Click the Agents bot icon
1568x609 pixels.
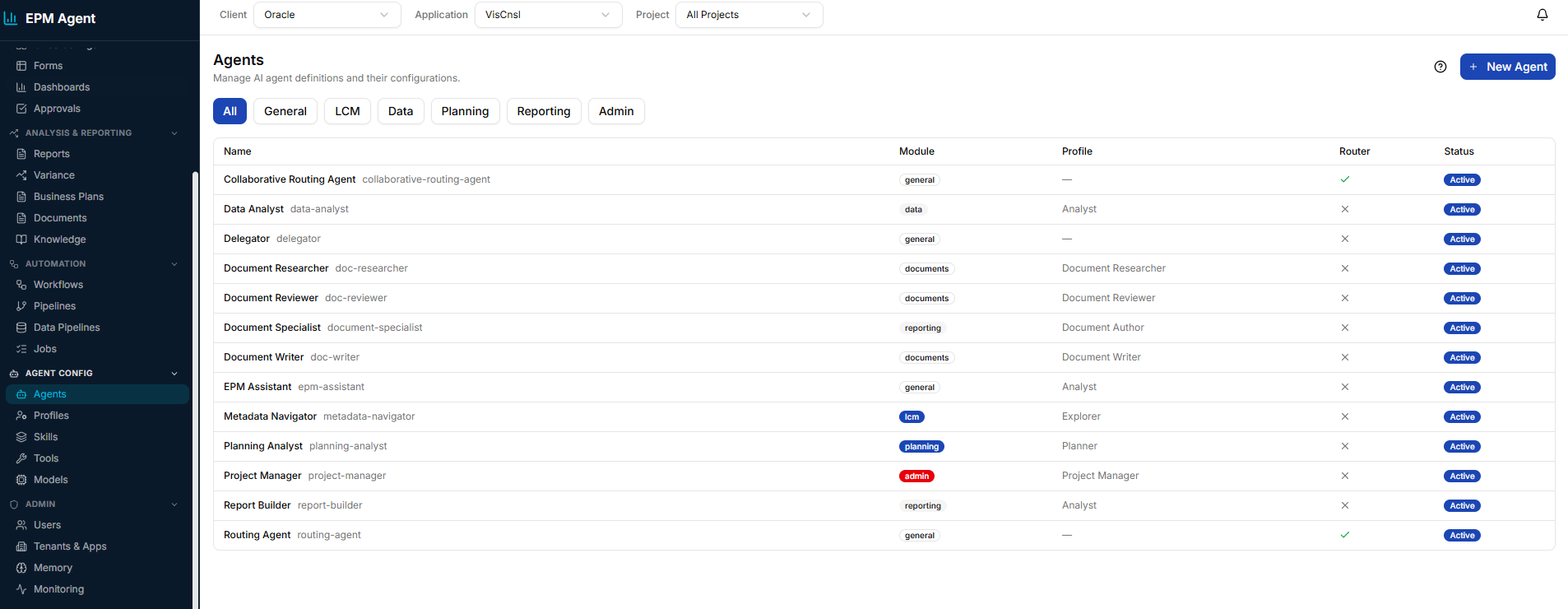(x=21, y=394)
